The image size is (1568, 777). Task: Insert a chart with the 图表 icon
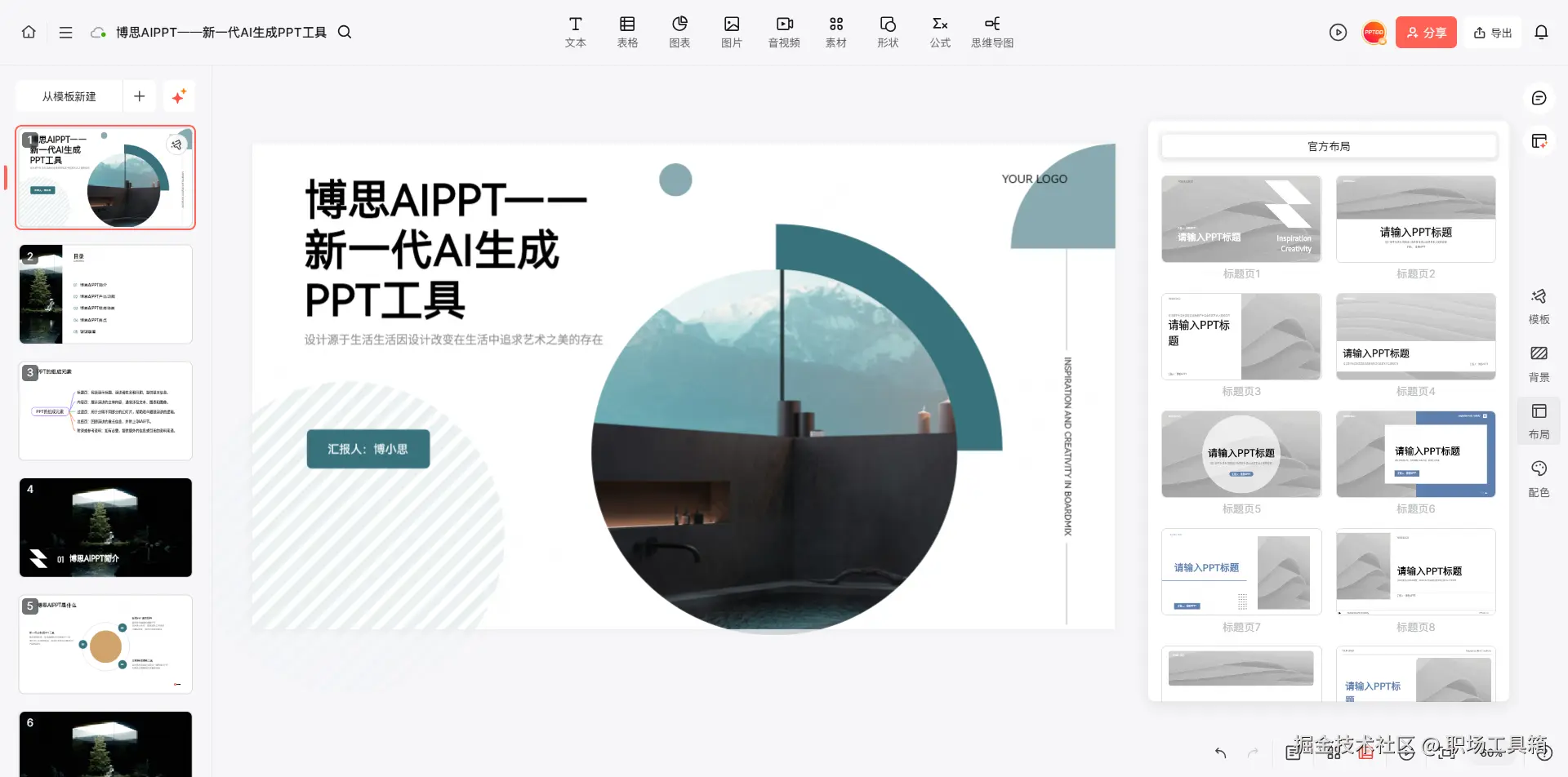click(679, 32)
